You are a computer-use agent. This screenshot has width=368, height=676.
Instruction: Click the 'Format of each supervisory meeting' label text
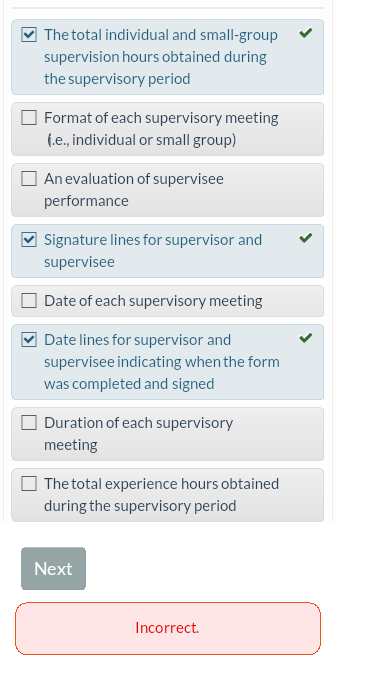point(161,128)
